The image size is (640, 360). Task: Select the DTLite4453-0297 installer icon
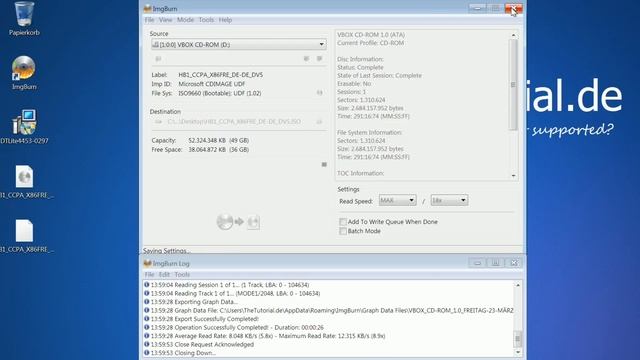pyautogui.click(x=24, y=127)
